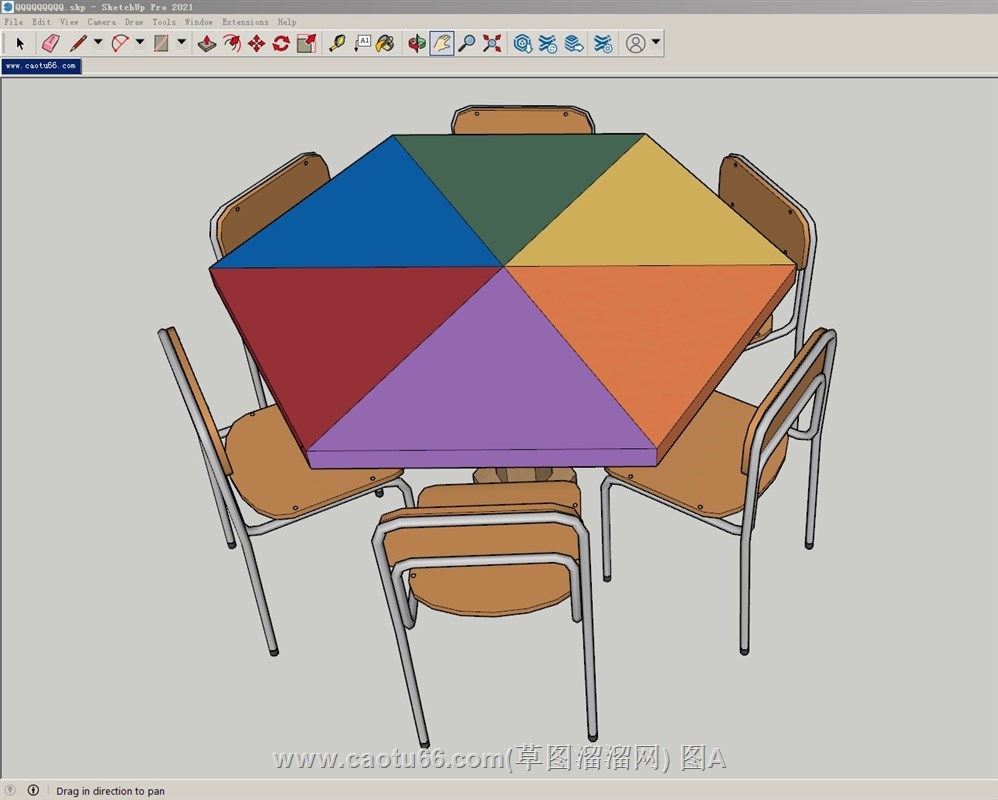Viewport: 998px width, 800px height.
Task: Click the Zoom Extents tool
Action: pos(492,43)
